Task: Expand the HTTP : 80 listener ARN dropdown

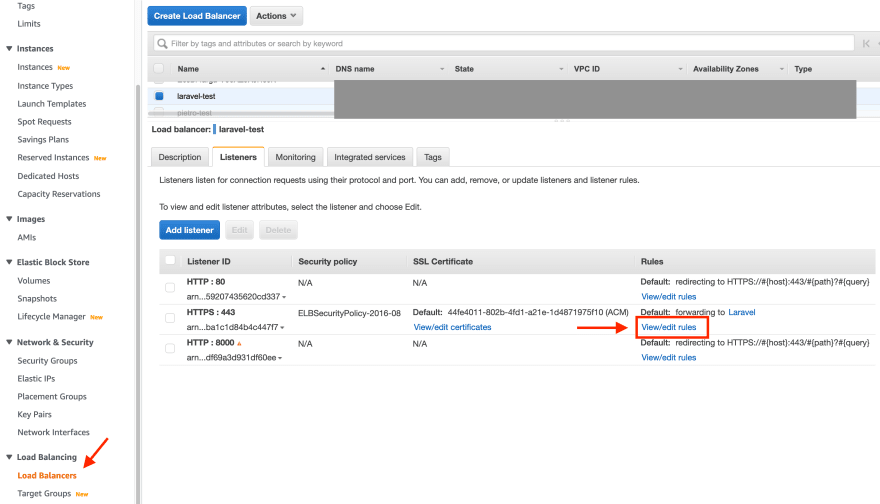Action: pyautogui.click(x=284, y=297)
